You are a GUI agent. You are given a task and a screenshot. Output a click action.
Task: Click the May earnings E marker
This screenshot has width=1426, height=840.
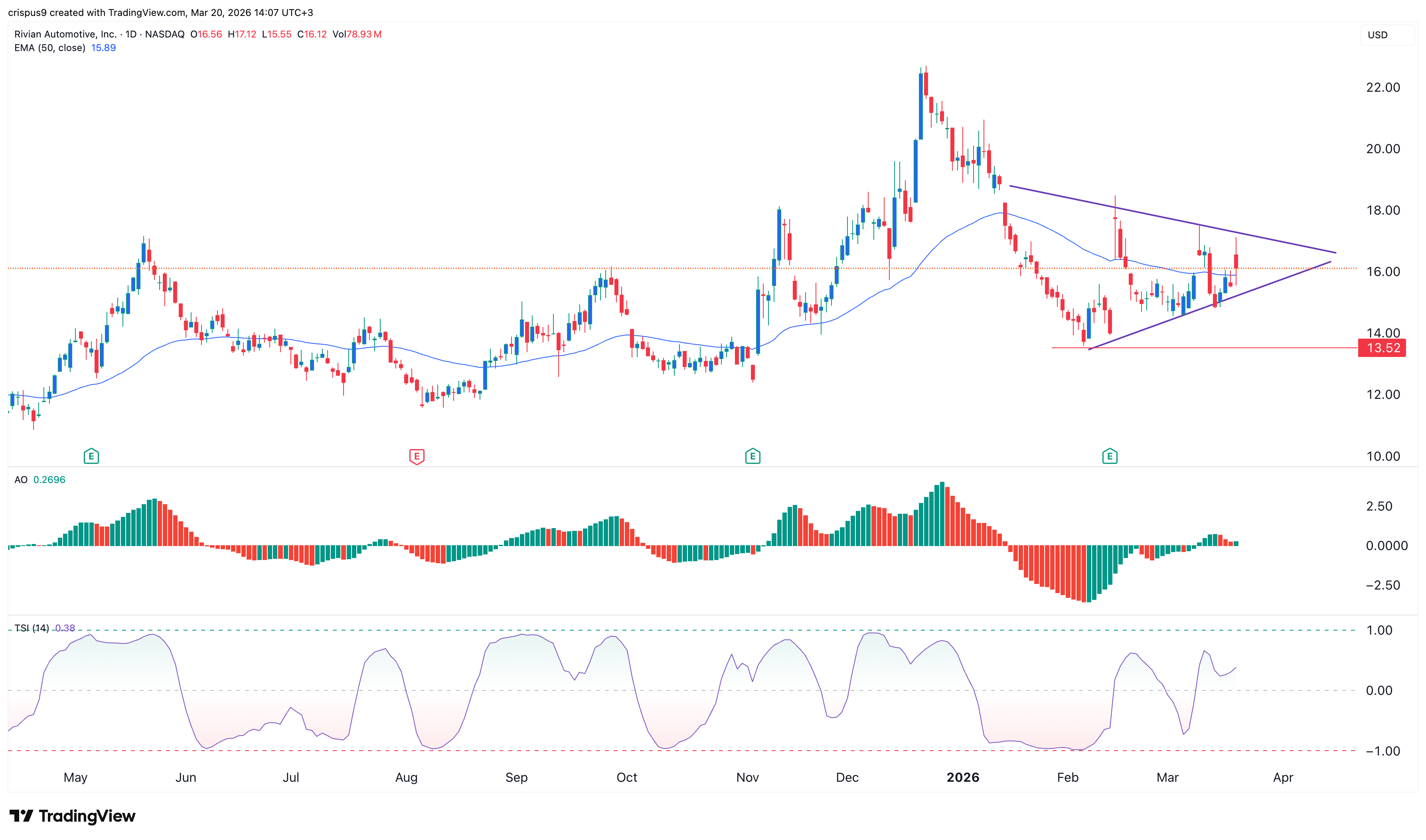pos(91,456)
